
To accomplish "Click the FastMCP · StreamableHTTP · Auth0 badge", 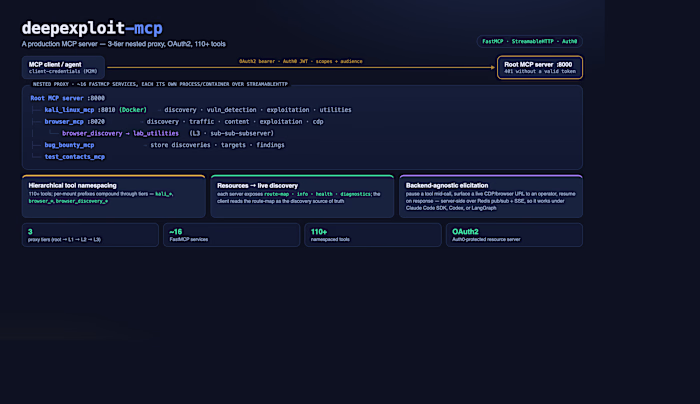I will [529, 42].
